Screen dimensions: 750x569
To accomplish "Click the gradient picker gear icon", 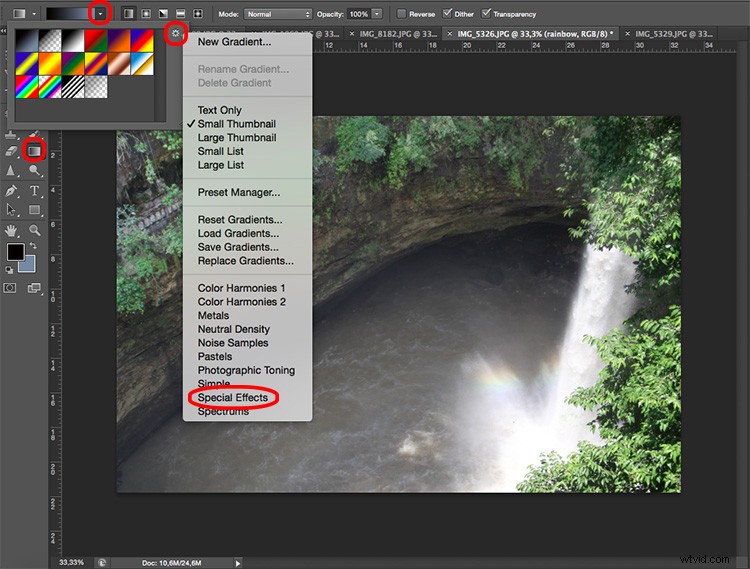I will click(x=176, y=33).
